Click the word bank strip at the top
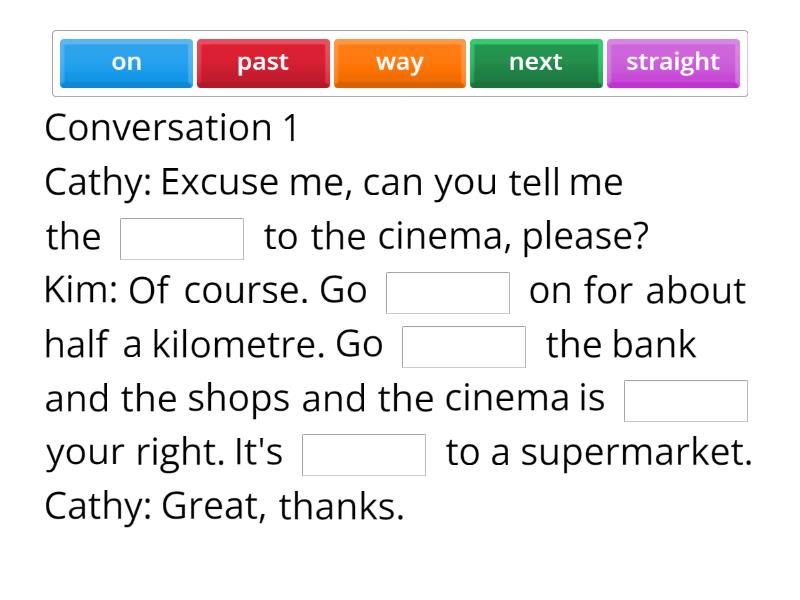 click(399, 62)
